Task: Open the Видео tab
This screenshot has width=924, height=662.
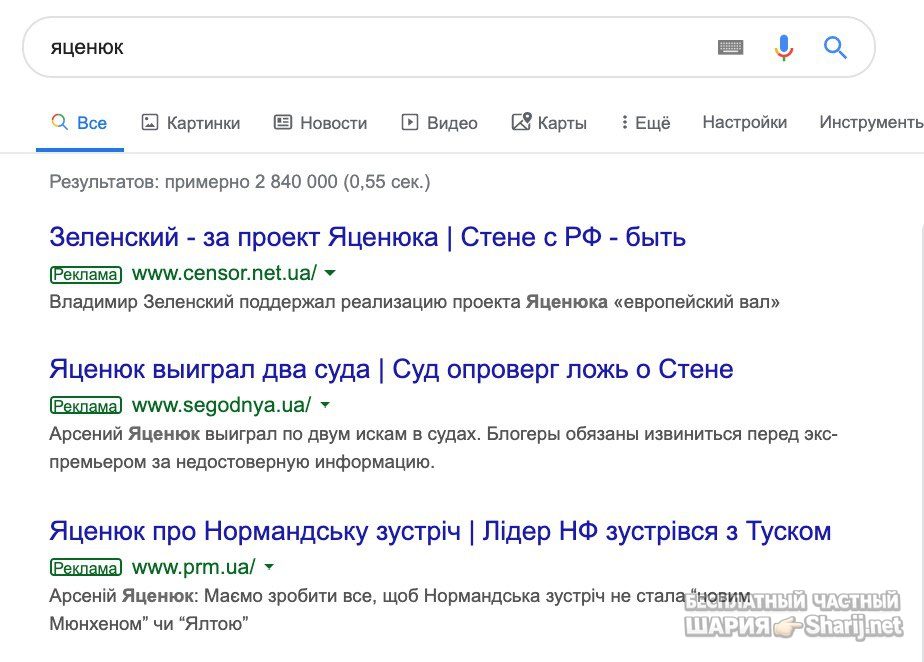Action: (440, 123)
